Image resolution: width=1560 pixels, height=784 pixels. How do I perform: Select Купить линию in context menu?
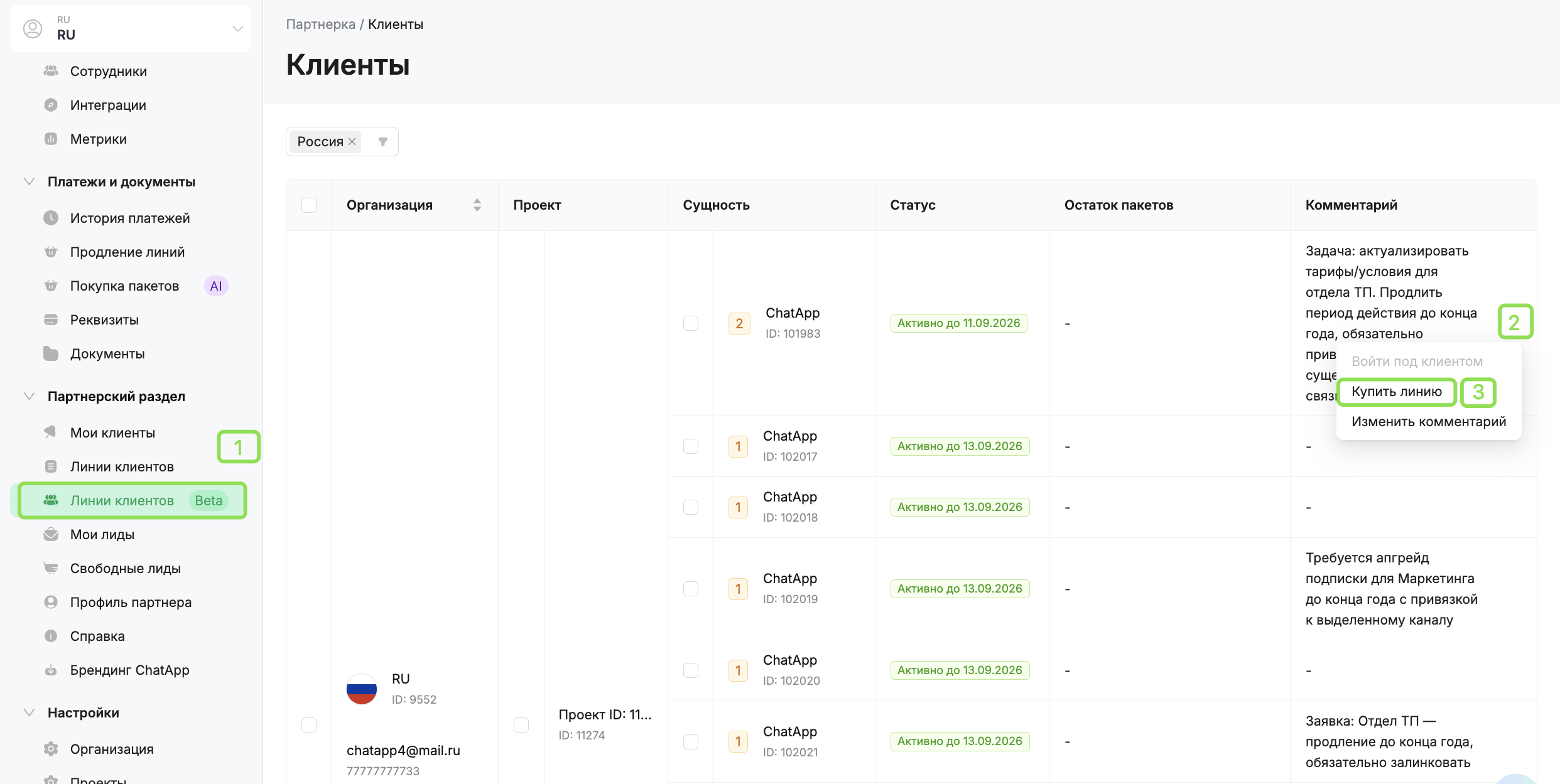(1396, 392)
